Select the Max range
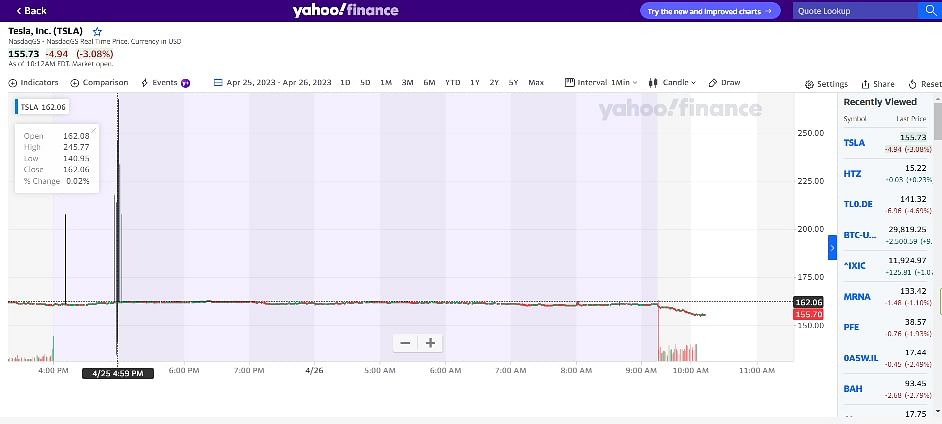The height and width of the screenshot is (424, 942). 536,83
